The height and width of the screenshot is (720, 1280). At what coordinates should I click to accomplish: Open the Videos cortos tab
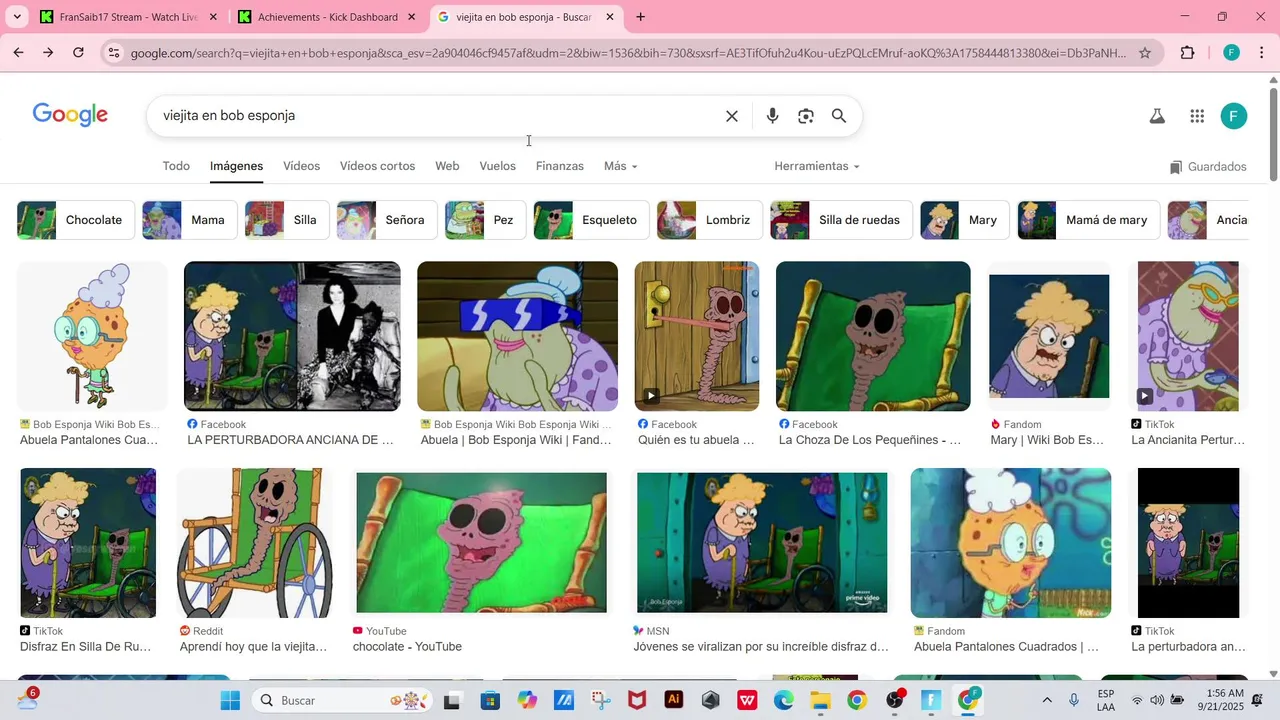tap(377, 166)
